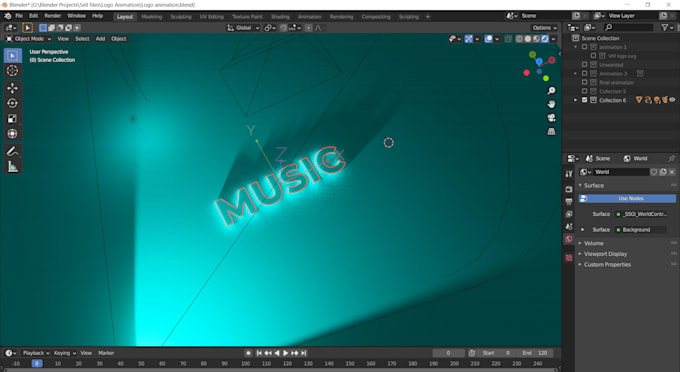Open the File menu
The width and height of the screenshot is (680, 372).
pyautogui.click(x=19, y=16)
